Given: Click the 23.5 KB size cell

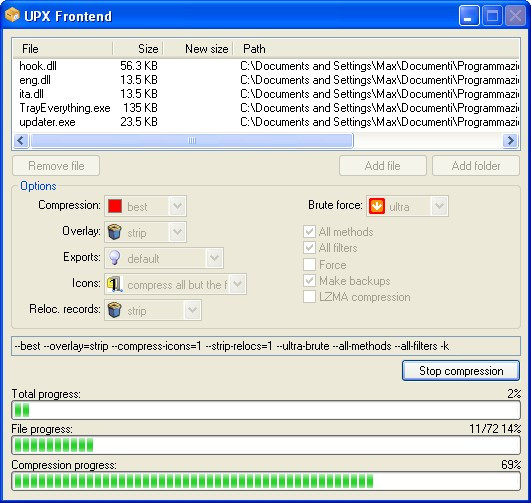Looking at the screenshot, I should [x=139, y=122].
